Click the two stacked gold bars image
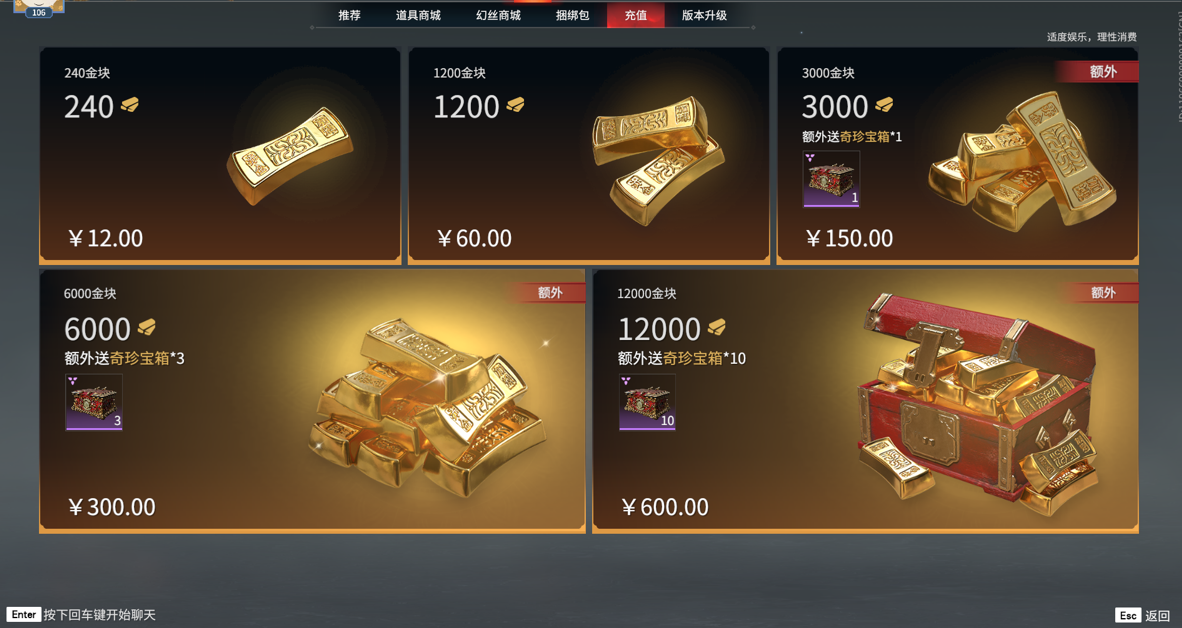 pos(657,160)
